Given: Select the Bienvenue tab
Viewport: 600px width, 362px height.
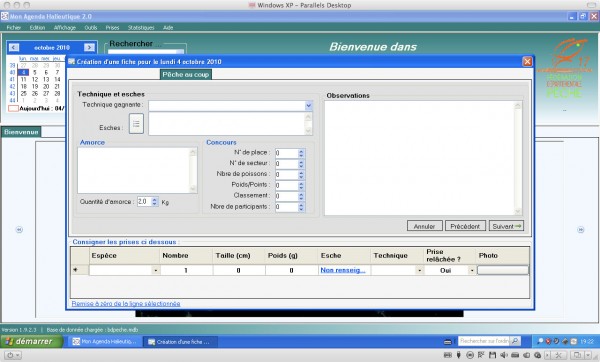Looking at the screenshot, I should tap(21, 132).
